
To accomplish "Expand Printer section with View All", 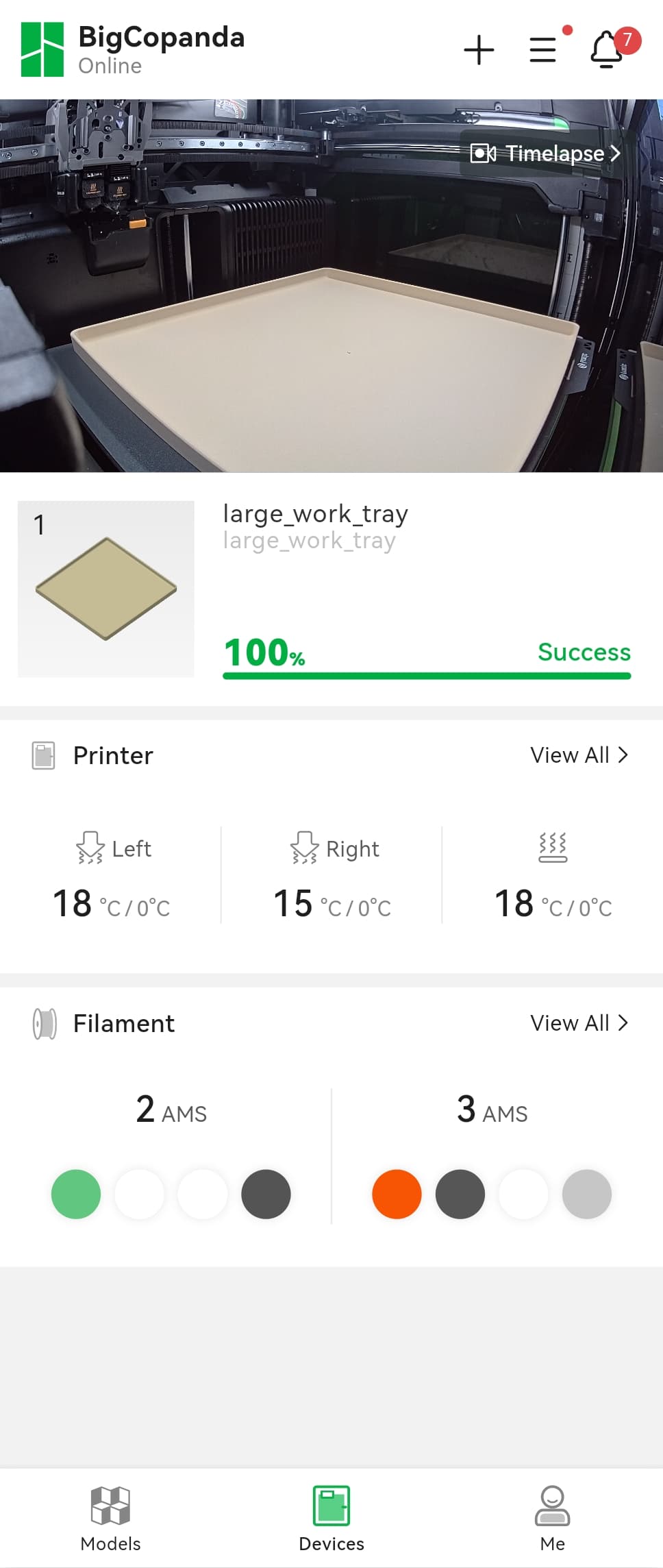I will (x=579, y=755).
